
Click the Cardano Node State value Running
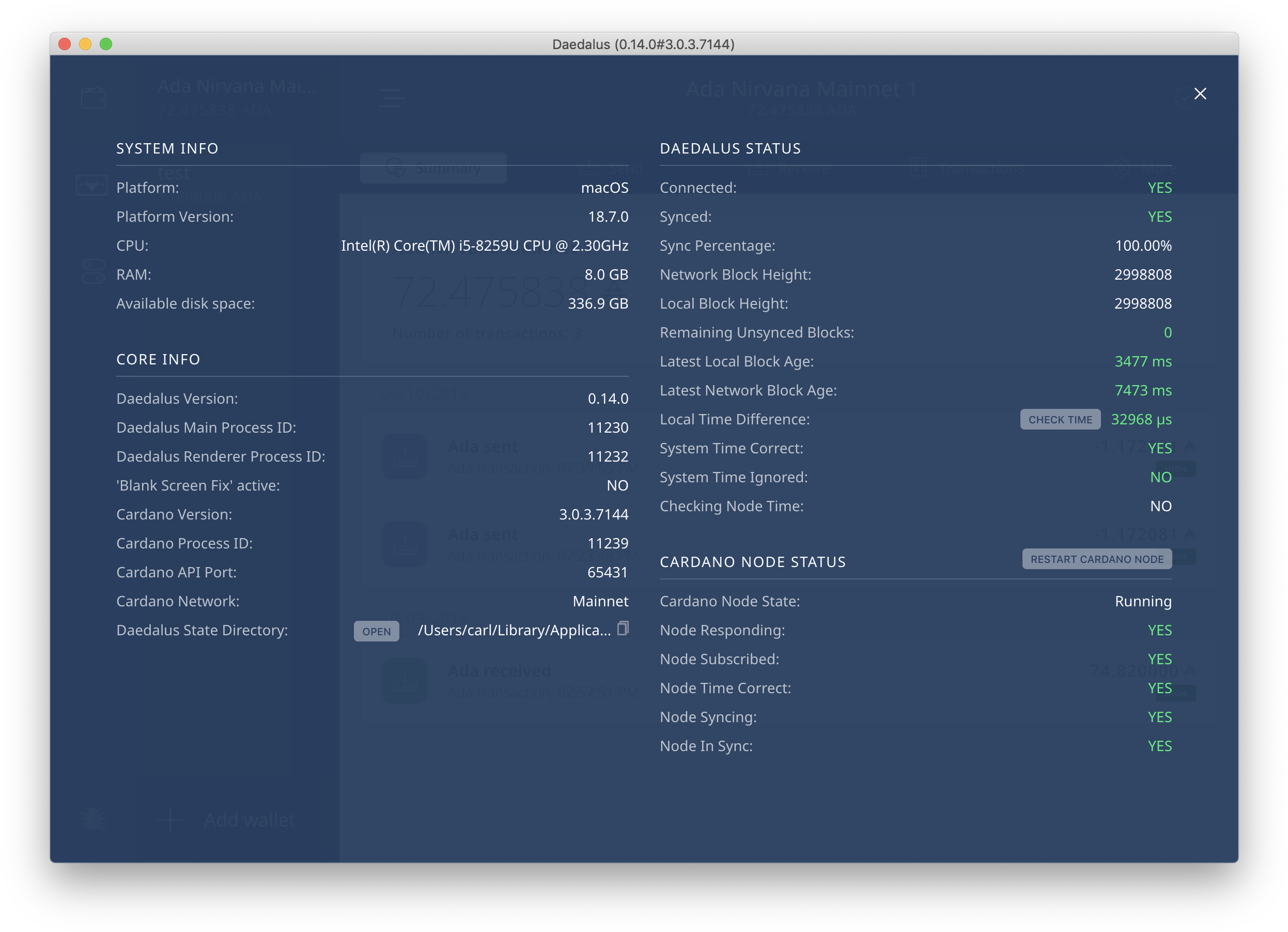pyautogui.click(x=1143, y=601)
